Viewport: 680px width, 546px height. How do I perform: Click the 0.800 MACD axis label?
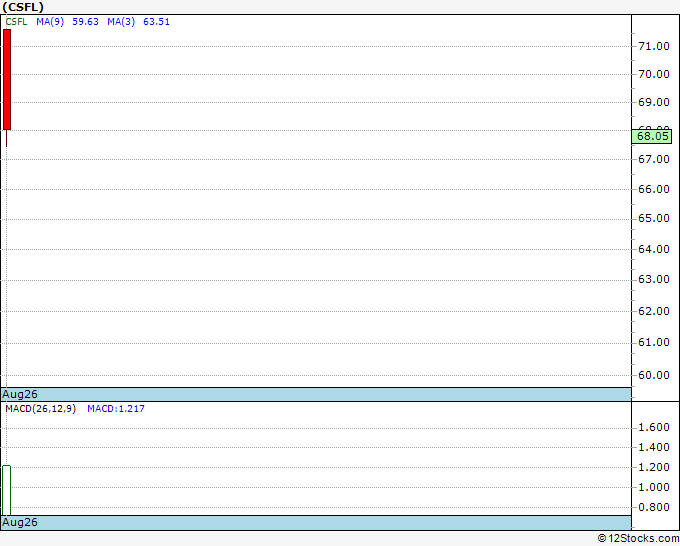pyautogui.click(x=654, y=507)
